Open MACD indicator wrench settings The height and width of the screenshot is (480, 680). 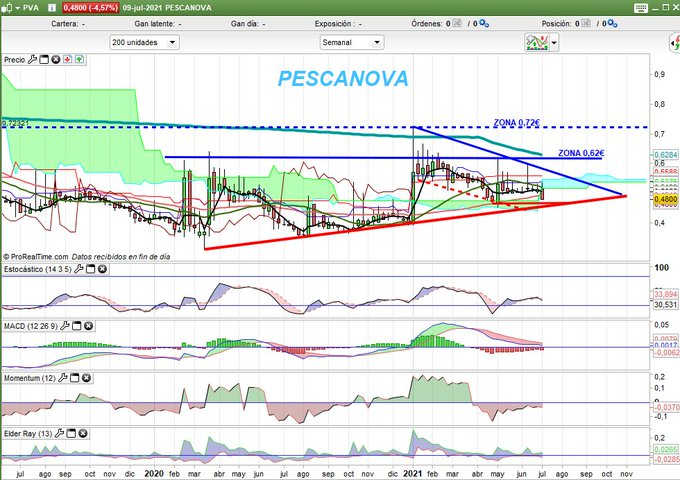[65, 326]
